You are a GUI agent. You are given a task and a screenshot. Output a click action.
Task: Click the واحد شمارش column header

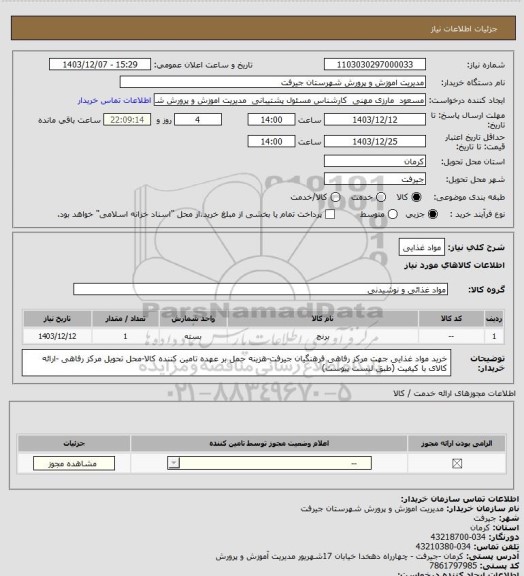point(193,318)
